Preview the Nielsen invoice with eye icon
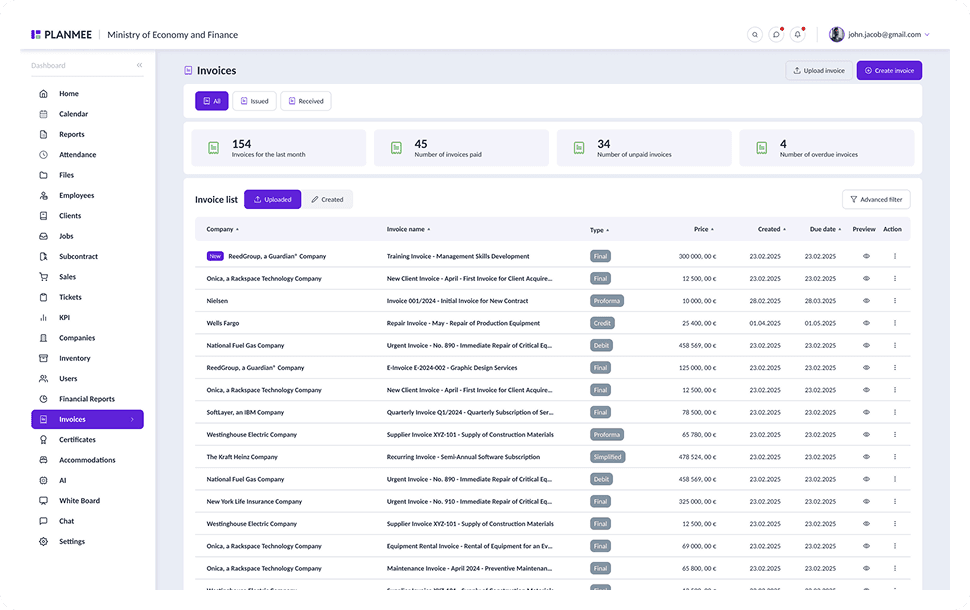The height and width of the screenshot is (610, 970). [866, 301]
